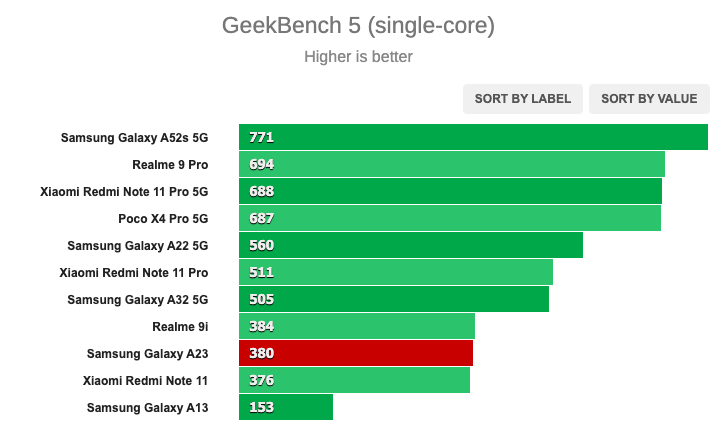This screenshot has height=423, width=719.
Task: Click the Samsung Galaxy A32 5G bar
Action: tap(394, 300)
